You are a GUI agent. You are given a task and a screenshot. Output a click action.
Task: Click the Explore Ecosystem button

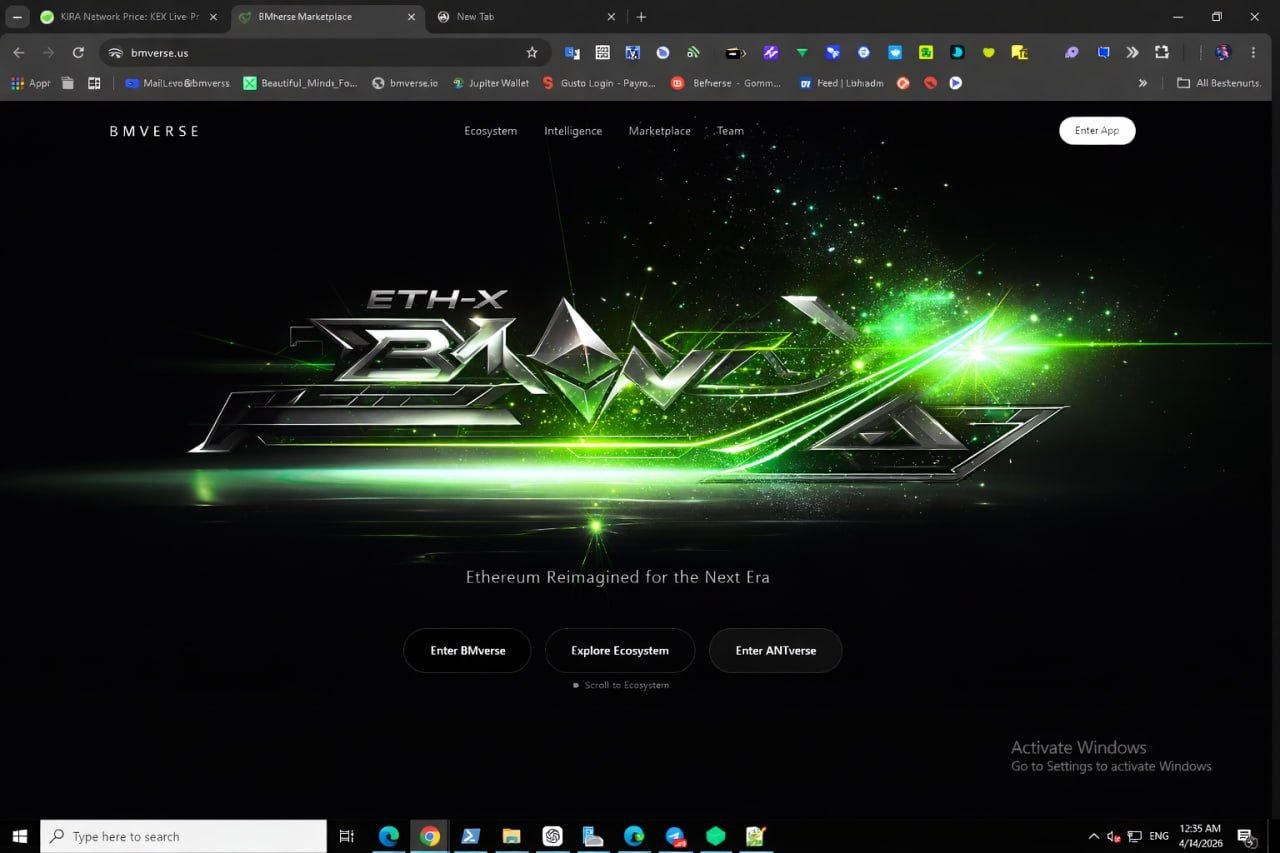pos(620,651)
